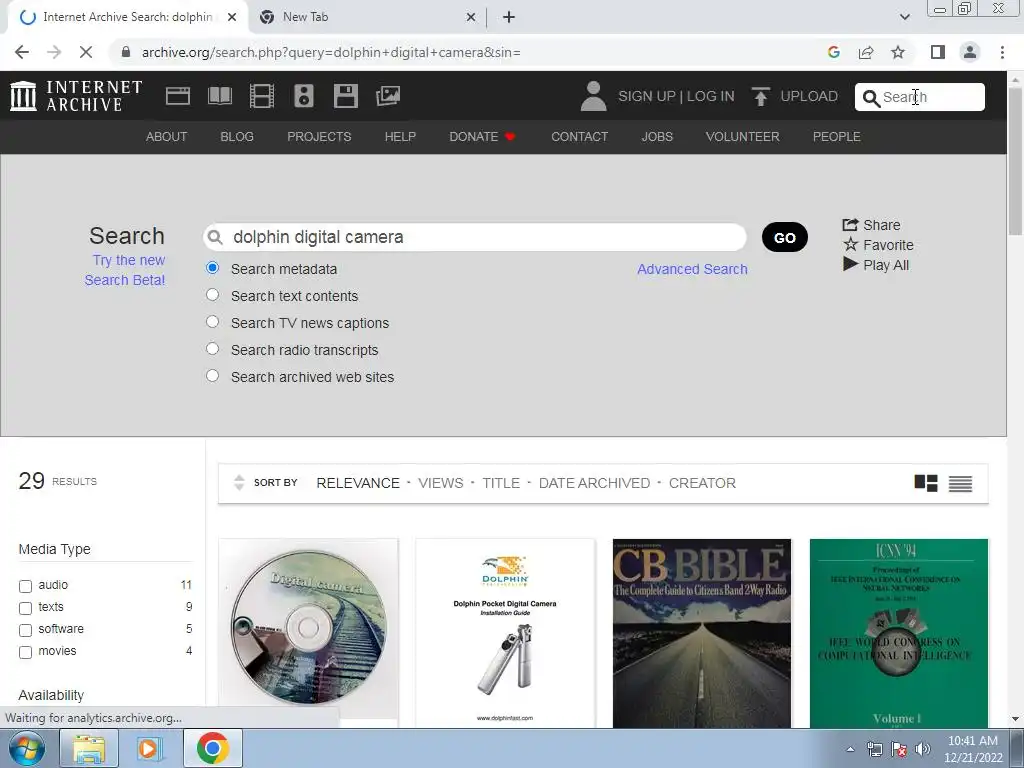
Task: Open the PROJECTS menu item
Action: pyautogui.click(x=319, y=136)
